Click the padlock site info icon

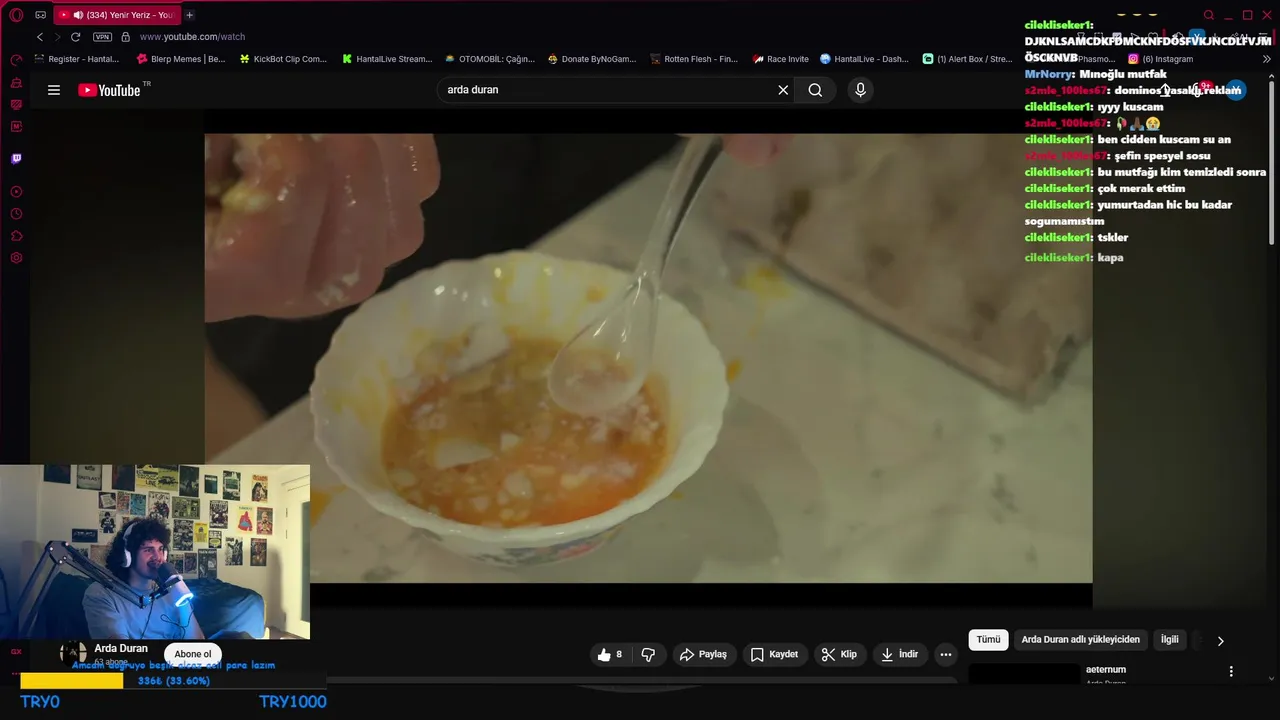pos(125,37)
